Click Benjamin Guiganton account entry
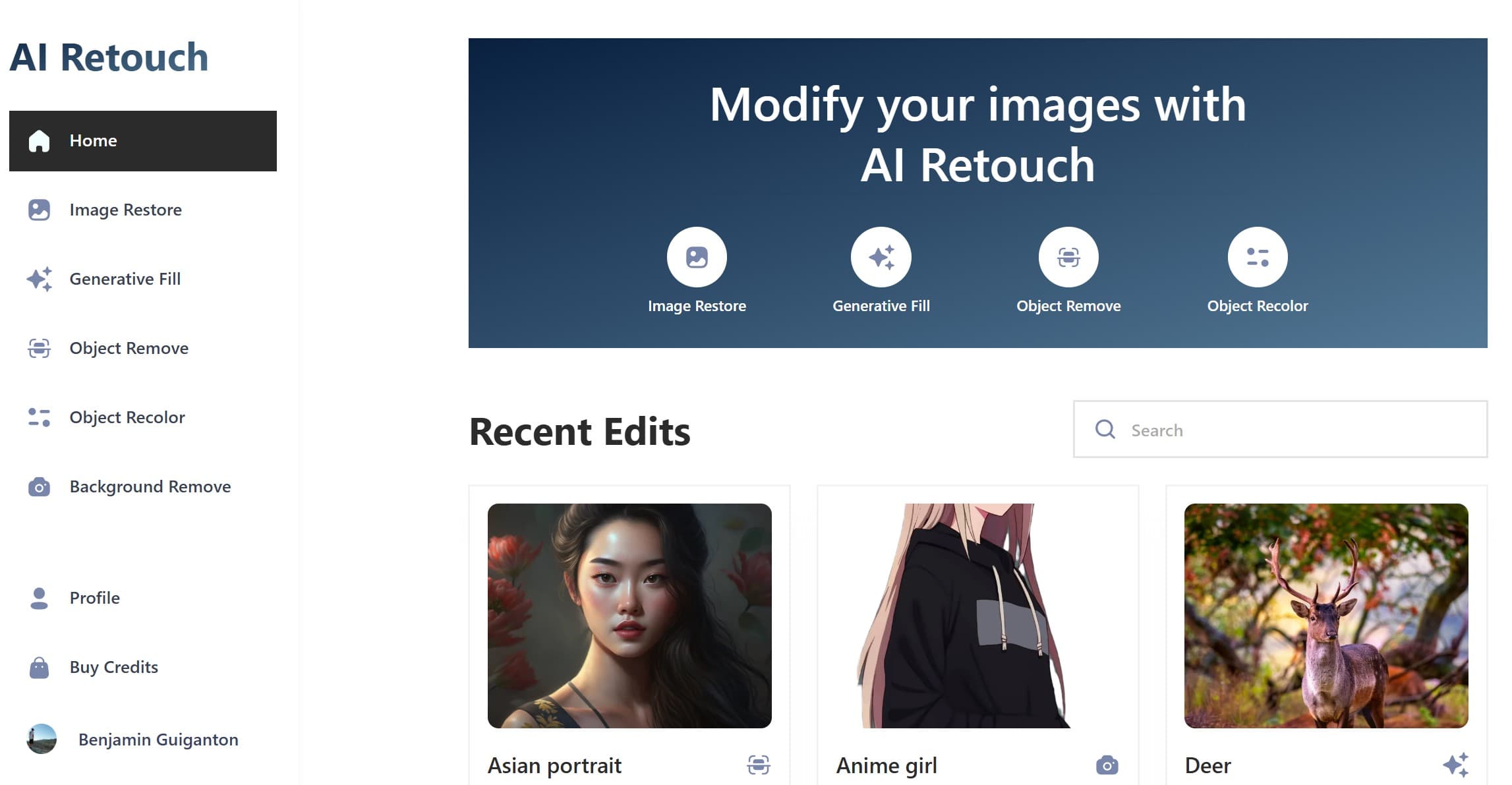 159,740
